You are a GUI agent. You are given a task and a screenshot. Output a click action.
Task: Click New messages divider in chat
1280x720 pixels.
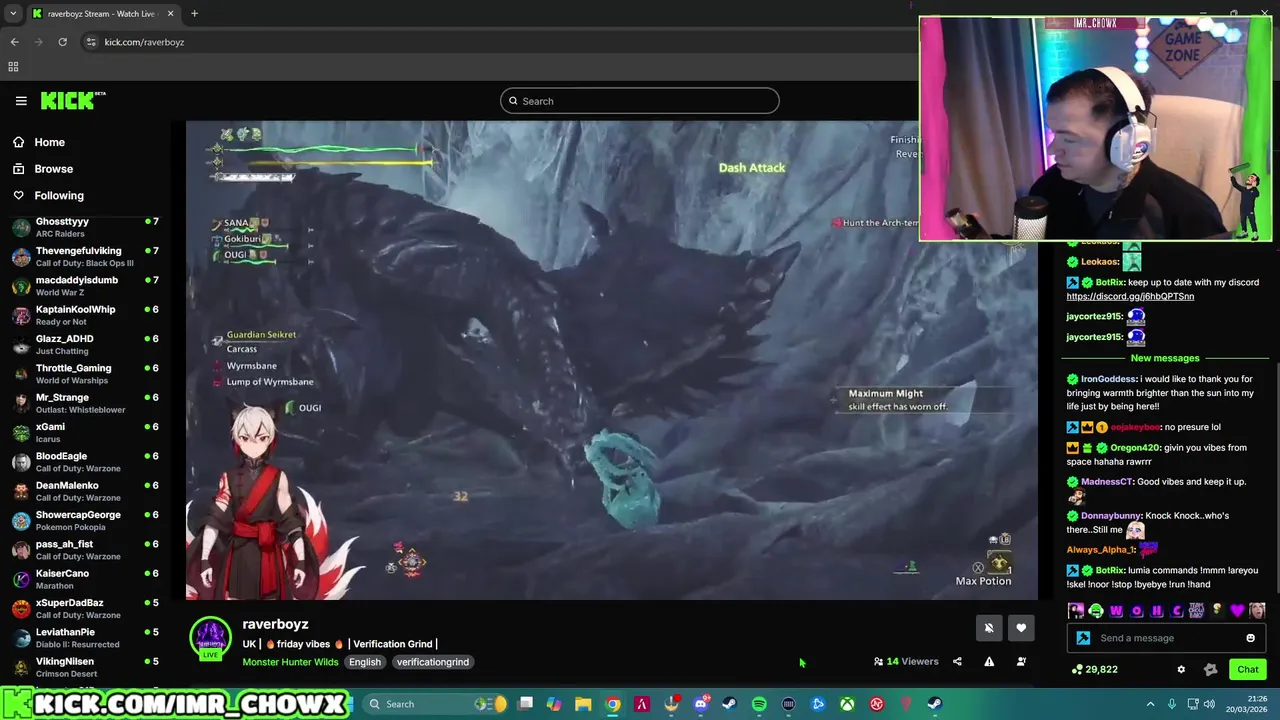1165,358
